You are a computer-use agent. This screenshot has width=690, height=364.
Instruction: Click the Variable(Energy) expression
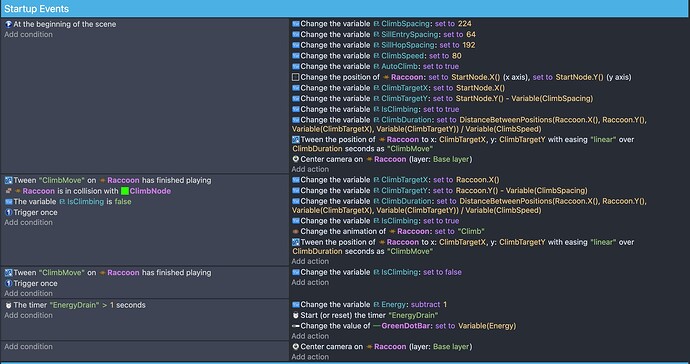(x=487, y=326)
